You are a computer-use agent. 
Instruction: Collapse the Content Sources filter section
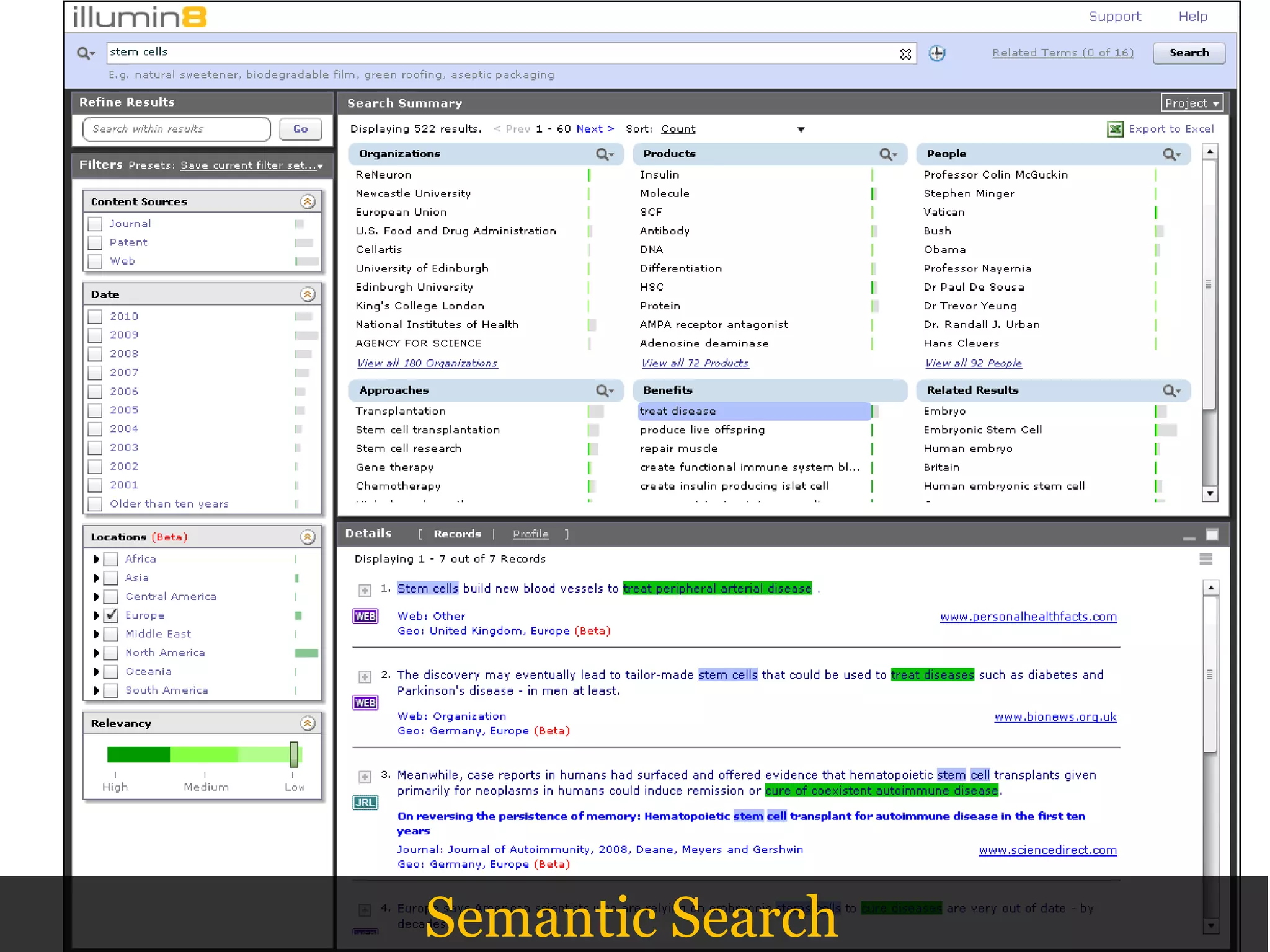(x=308, y=201)
